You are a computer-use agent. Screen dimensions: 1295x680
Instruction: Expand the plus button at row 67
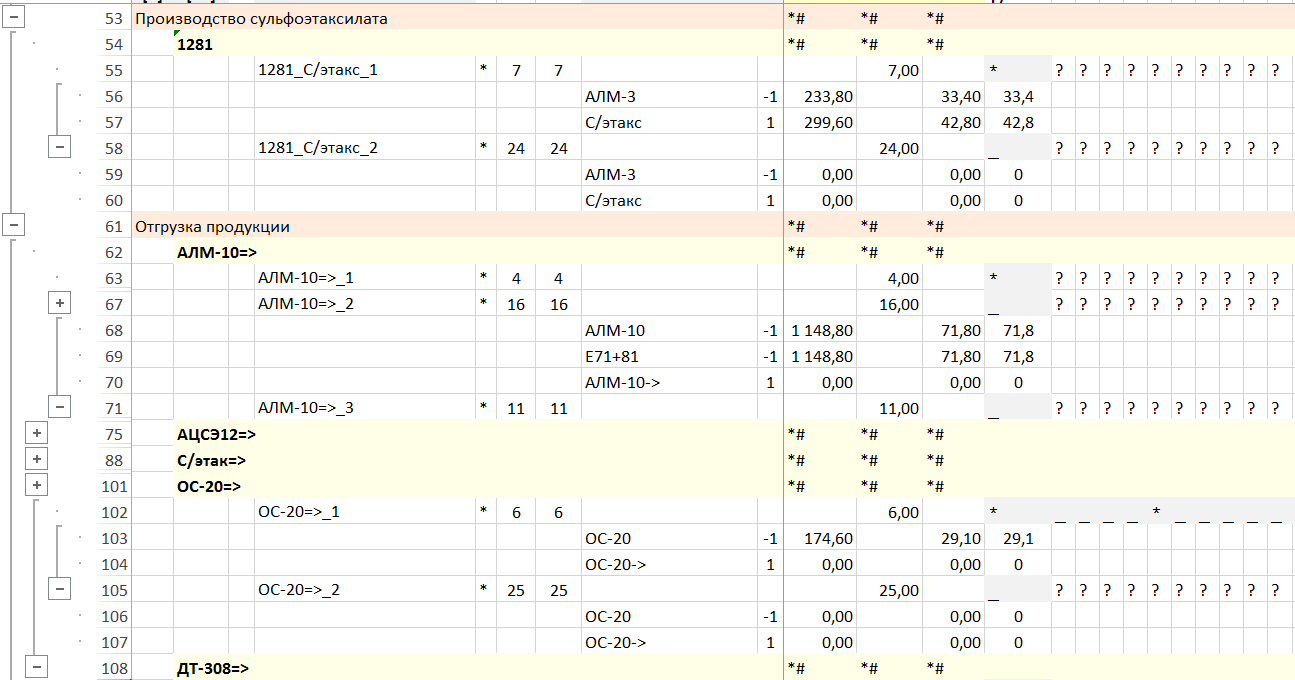[59, 304]
